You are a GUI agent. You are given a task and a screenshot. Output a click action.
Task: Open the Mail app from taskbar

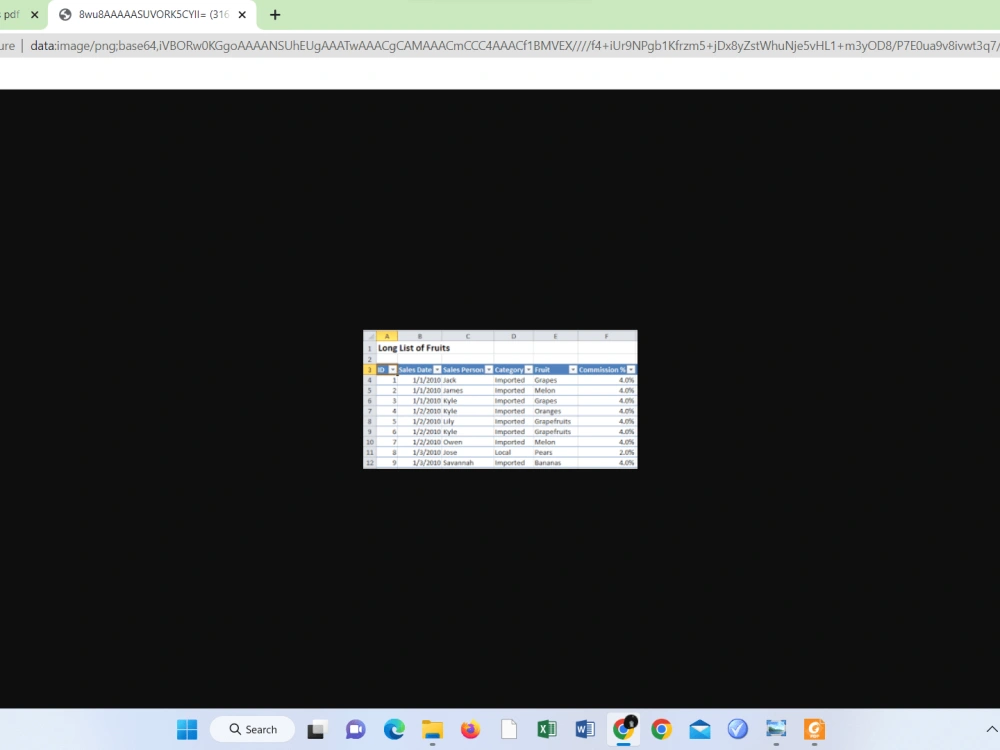click(700, 729)
